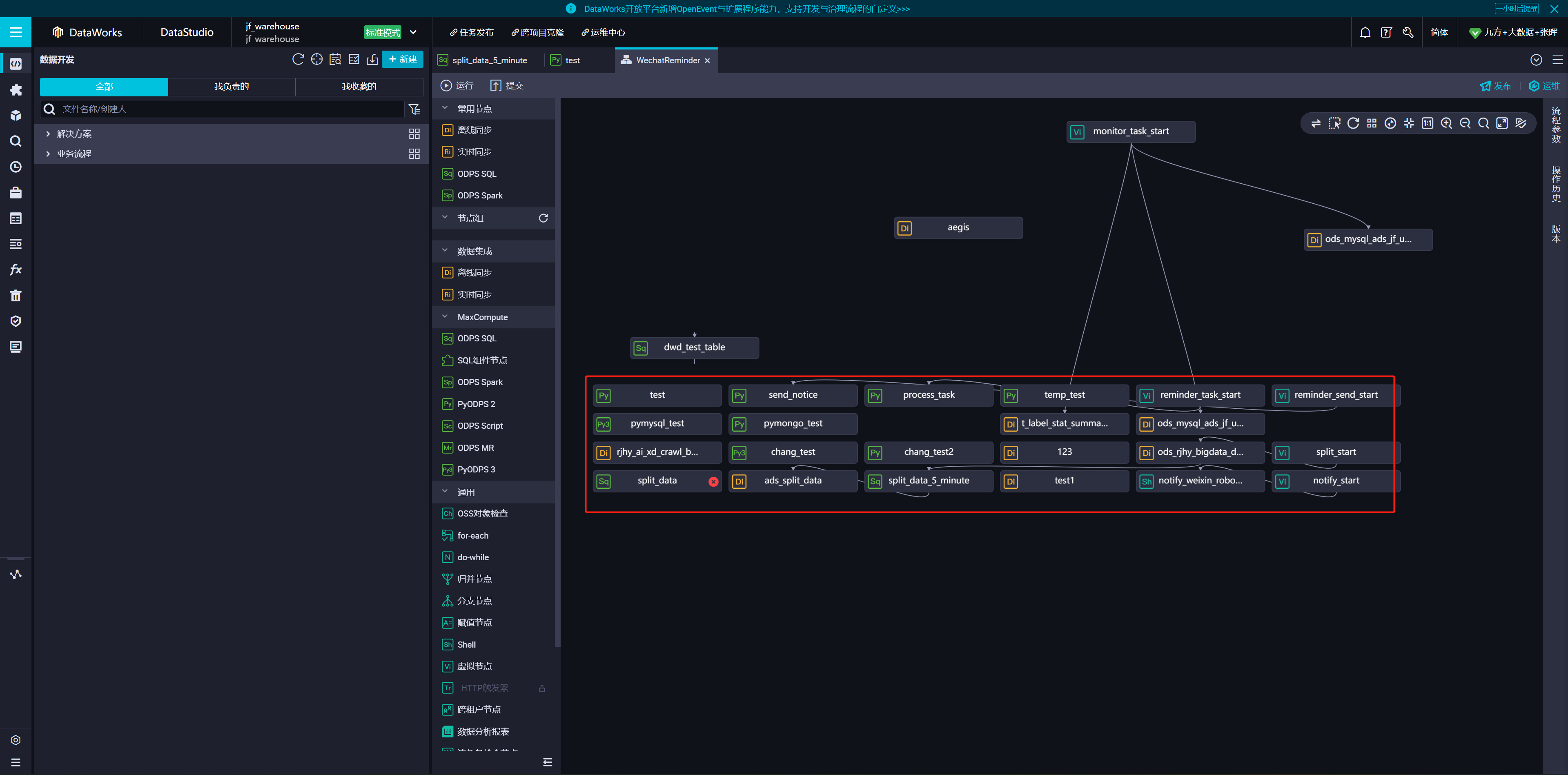The width and height of the screenshot is (1568, 775).
Task: Switch to the 我负责的 tab
Action: 231,87
